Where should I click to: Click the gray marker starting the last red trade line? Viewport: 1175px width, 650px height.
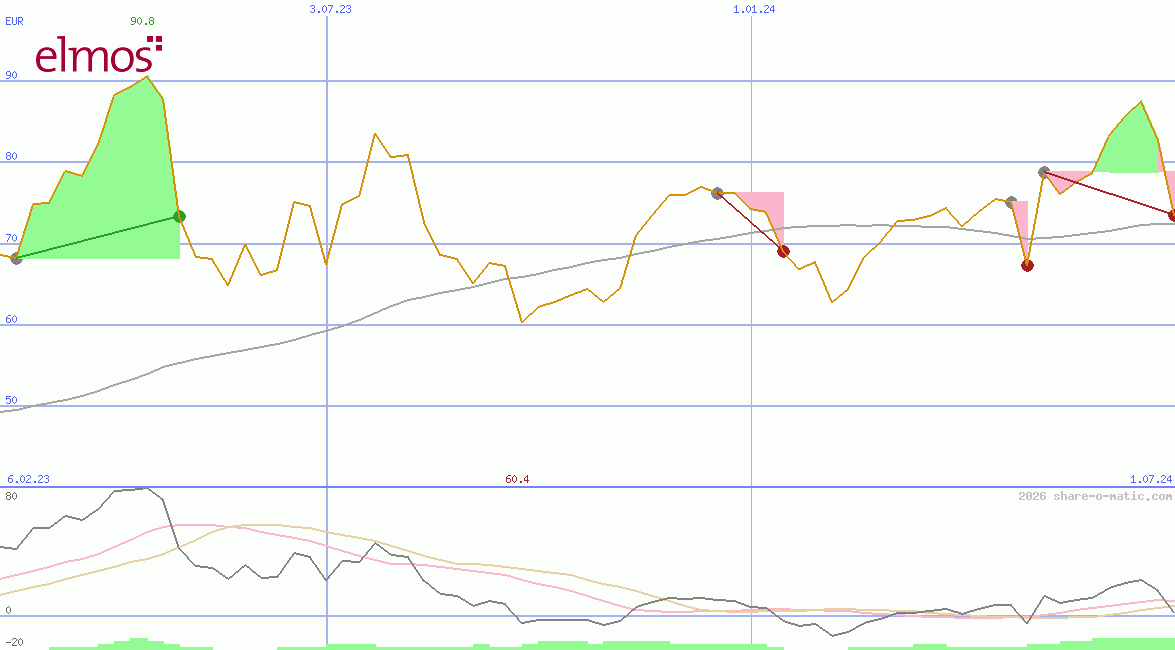[1044, 172]
